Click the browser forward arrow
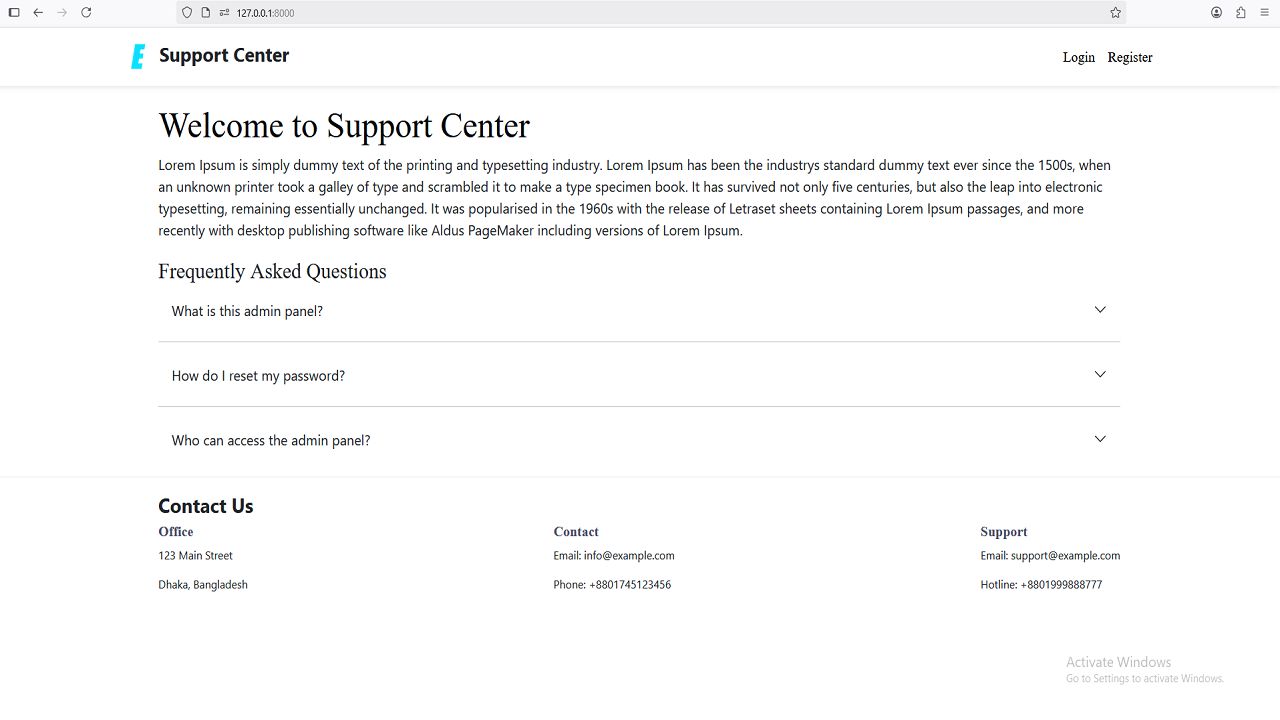 [62, 13]
